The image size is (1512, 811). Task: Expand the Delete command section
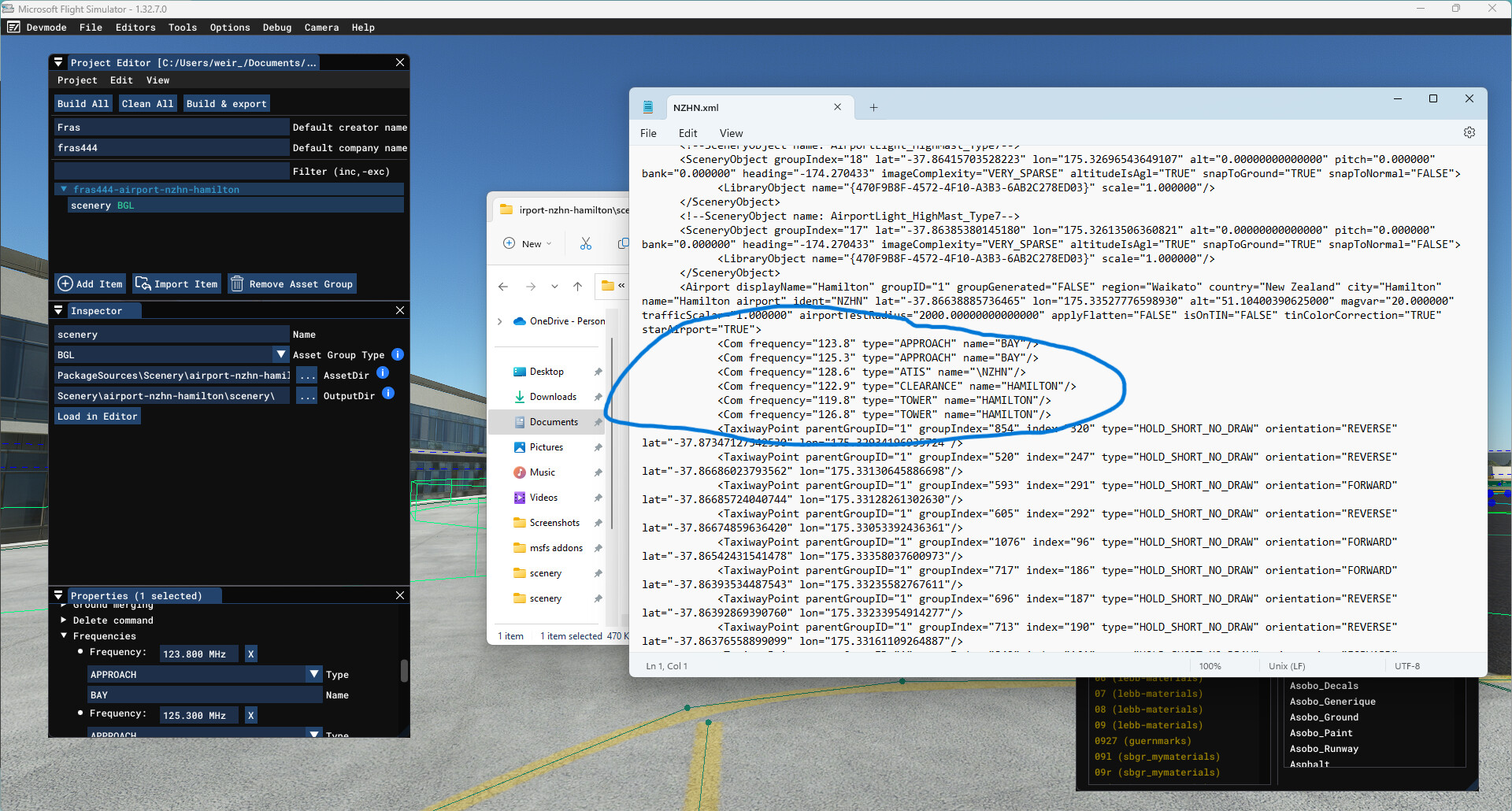click(x=64, y=620)
